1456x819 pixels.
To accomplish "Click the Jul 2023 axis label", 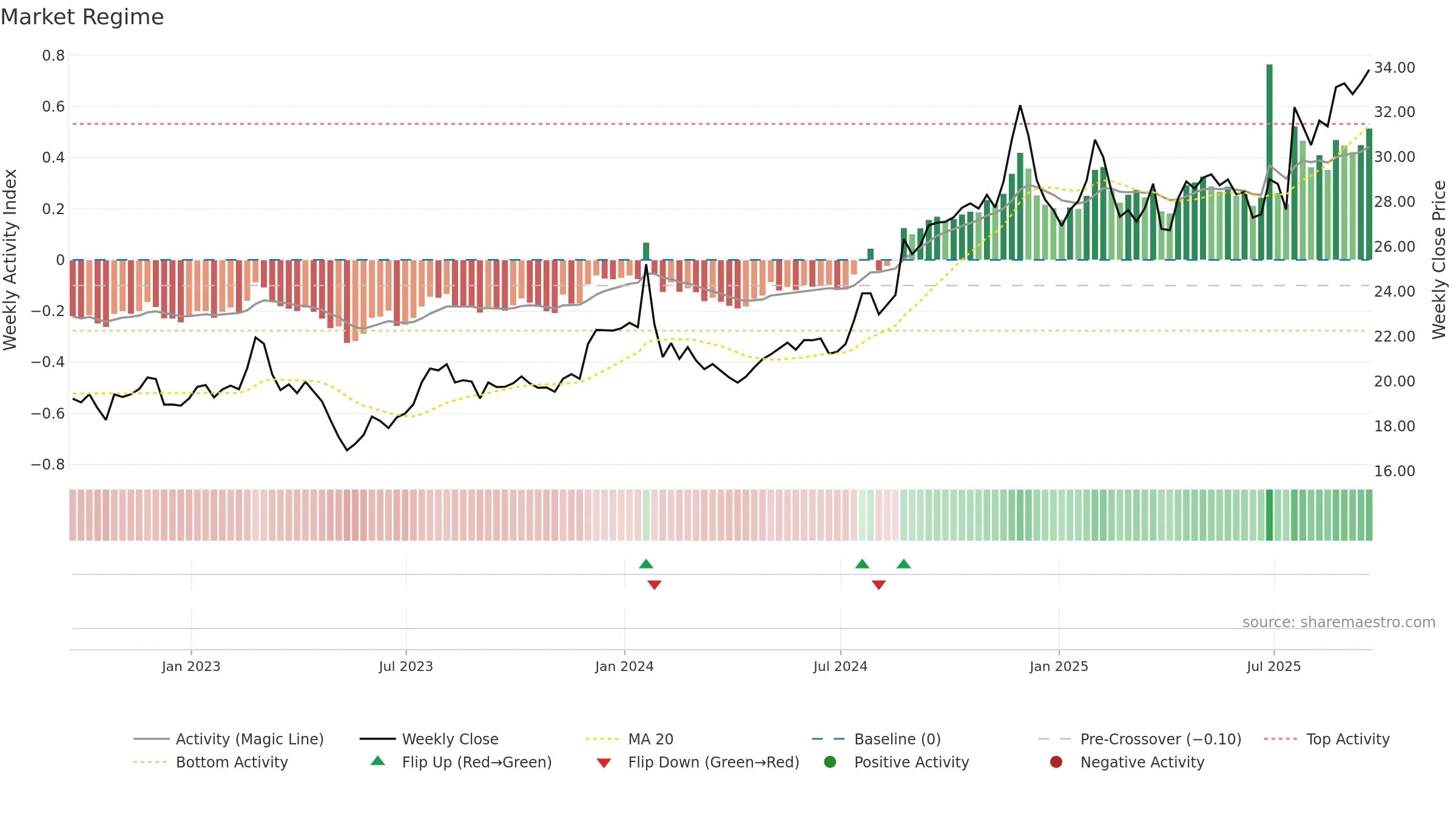I will tap(406, 667).
